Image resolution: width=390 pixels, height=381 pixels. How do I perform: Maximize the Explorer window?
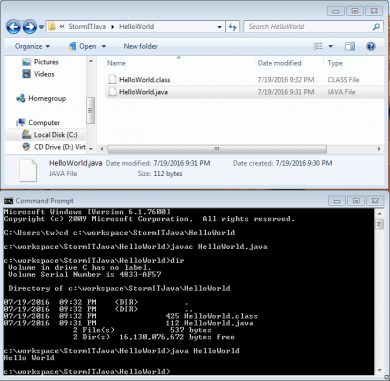(355, 11)
